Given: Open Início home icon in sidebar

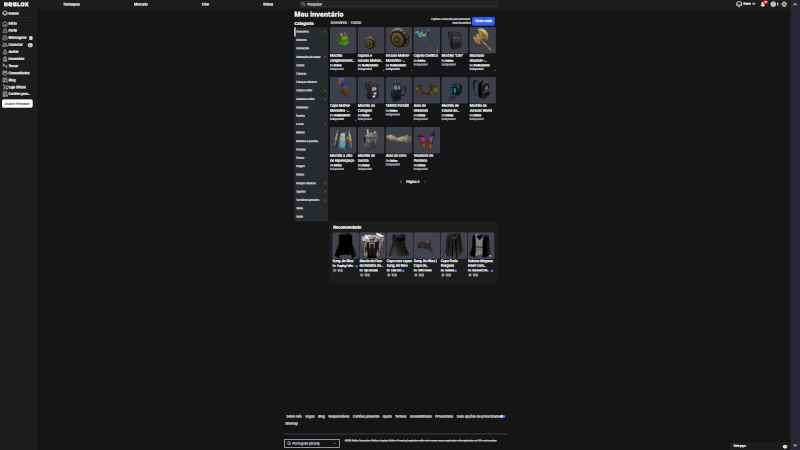Looking at the screenshot, I should (x=5, y=23).
